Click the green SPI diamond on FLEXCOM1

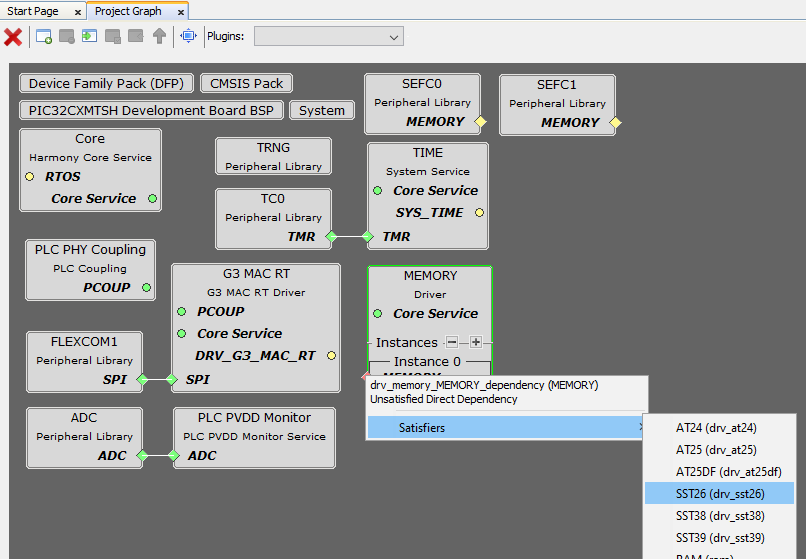click(142, 380)
